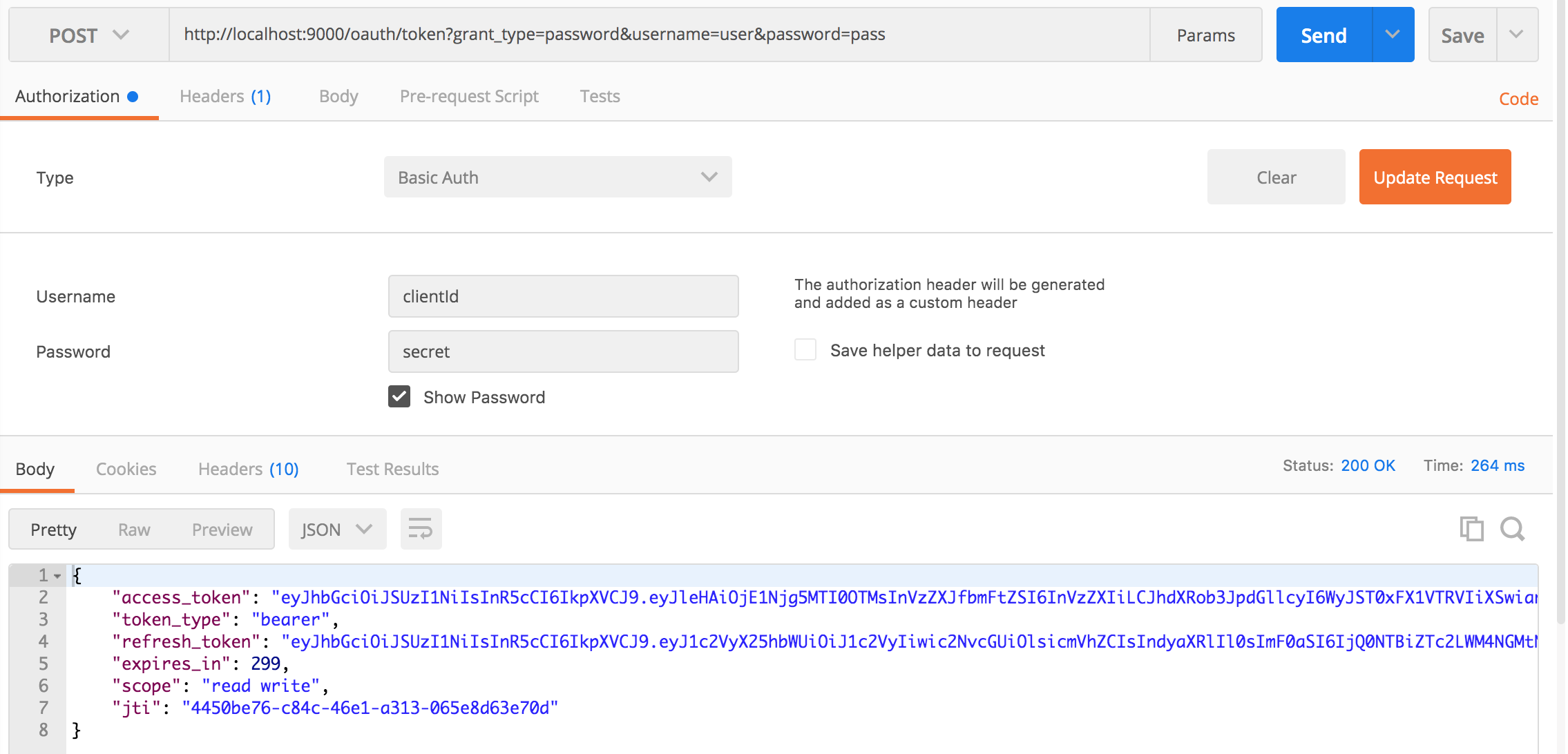The height and width of the screenshot is (754, 1568).
Task: Copy response body to clipboard icon
Action: 1471,529
